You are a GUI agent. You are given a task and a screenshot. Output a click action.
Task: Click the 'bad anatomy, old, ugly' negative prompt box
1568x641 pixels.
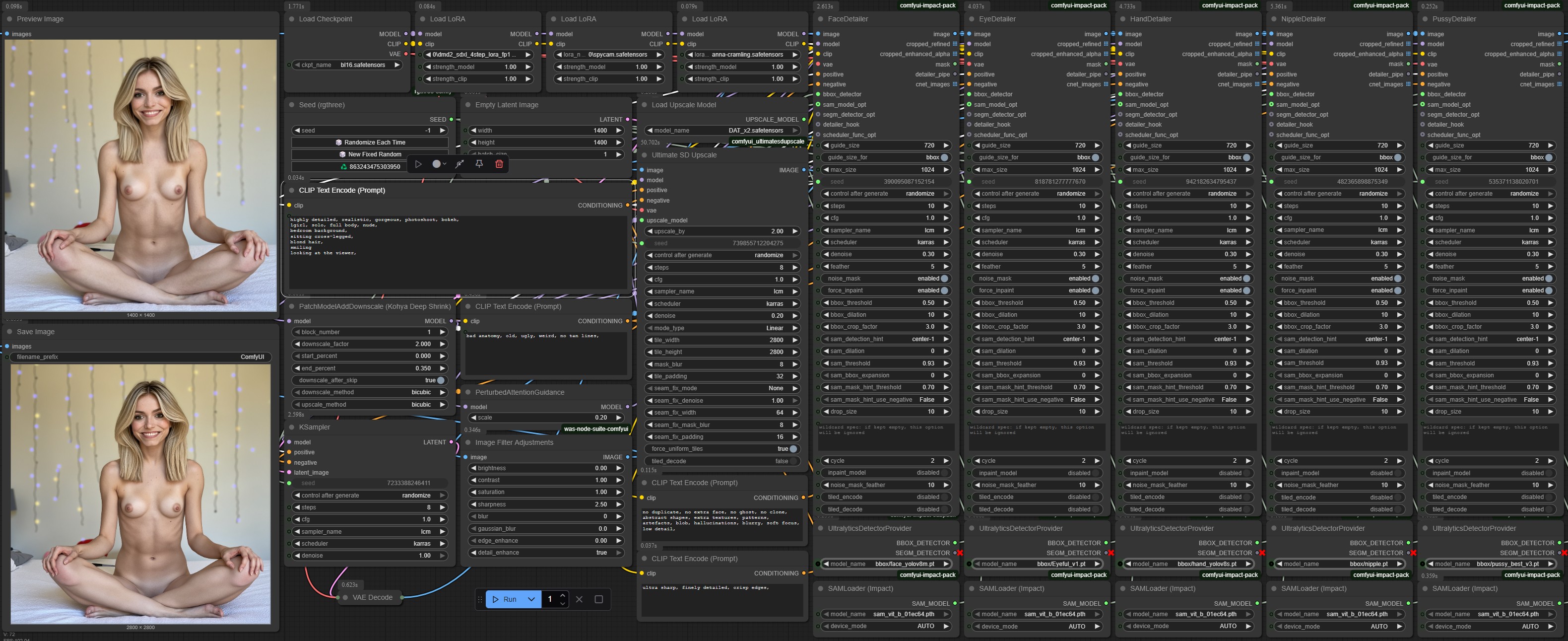point(546,353)
